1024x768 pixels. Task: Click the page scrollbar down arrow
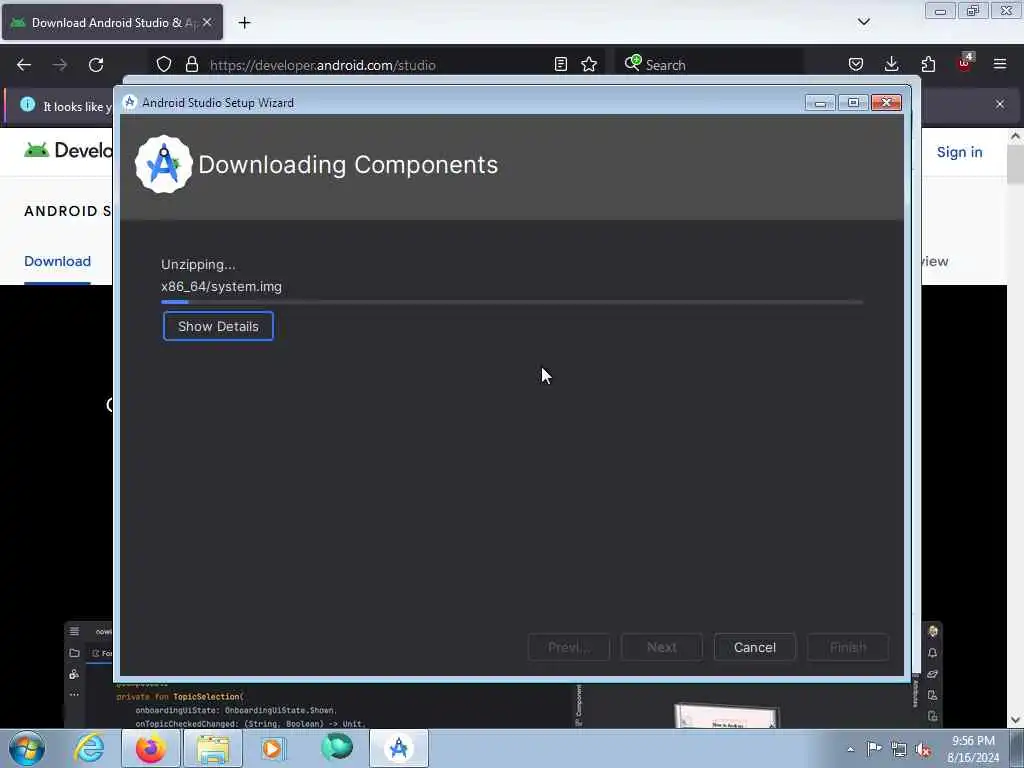[x=1015, y=719]
